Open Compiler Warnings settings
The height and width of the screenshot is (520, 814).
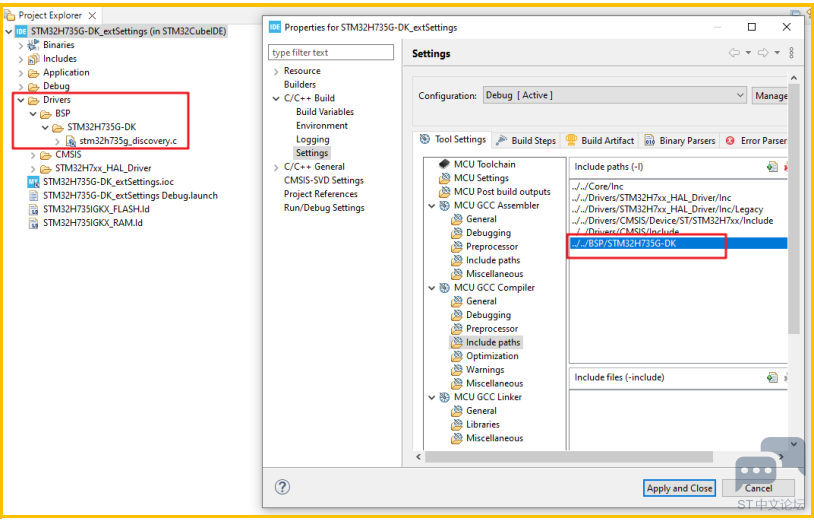point(485,370)
